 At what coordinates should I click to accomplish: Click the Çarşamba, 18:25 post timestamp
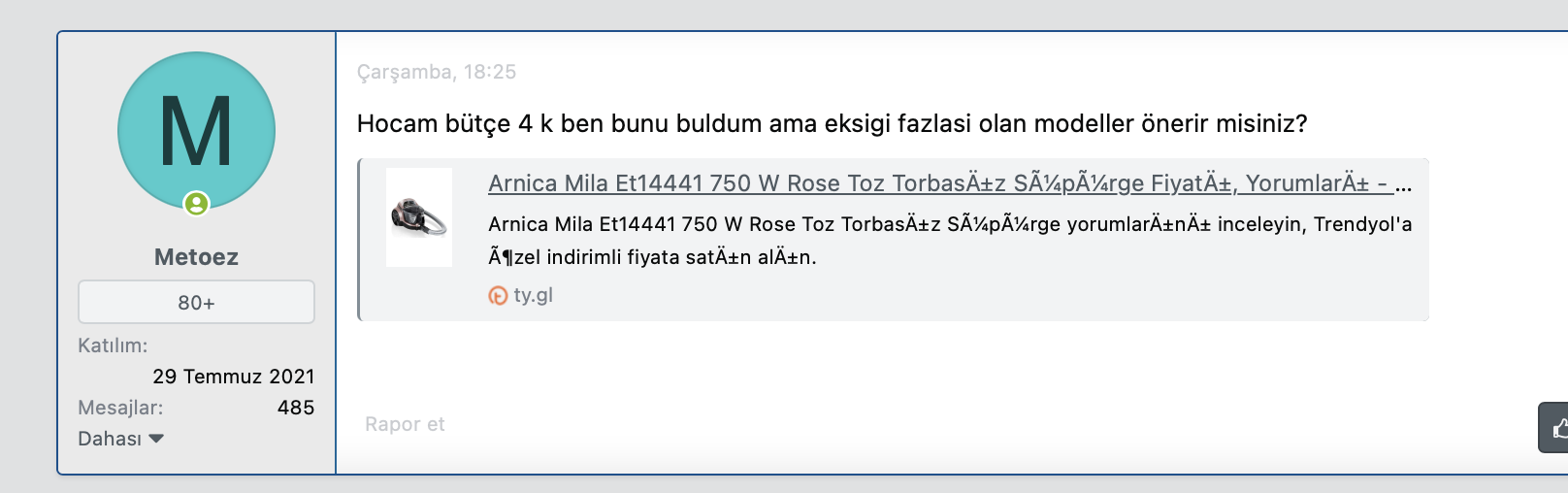(437, 72)
